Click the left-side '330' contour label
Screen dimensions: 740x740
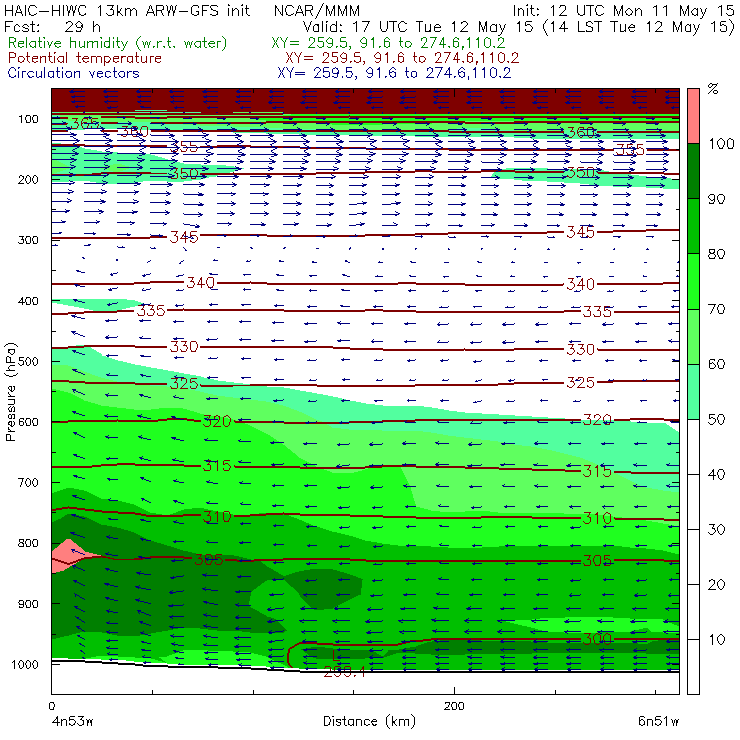tap(184, 347)
